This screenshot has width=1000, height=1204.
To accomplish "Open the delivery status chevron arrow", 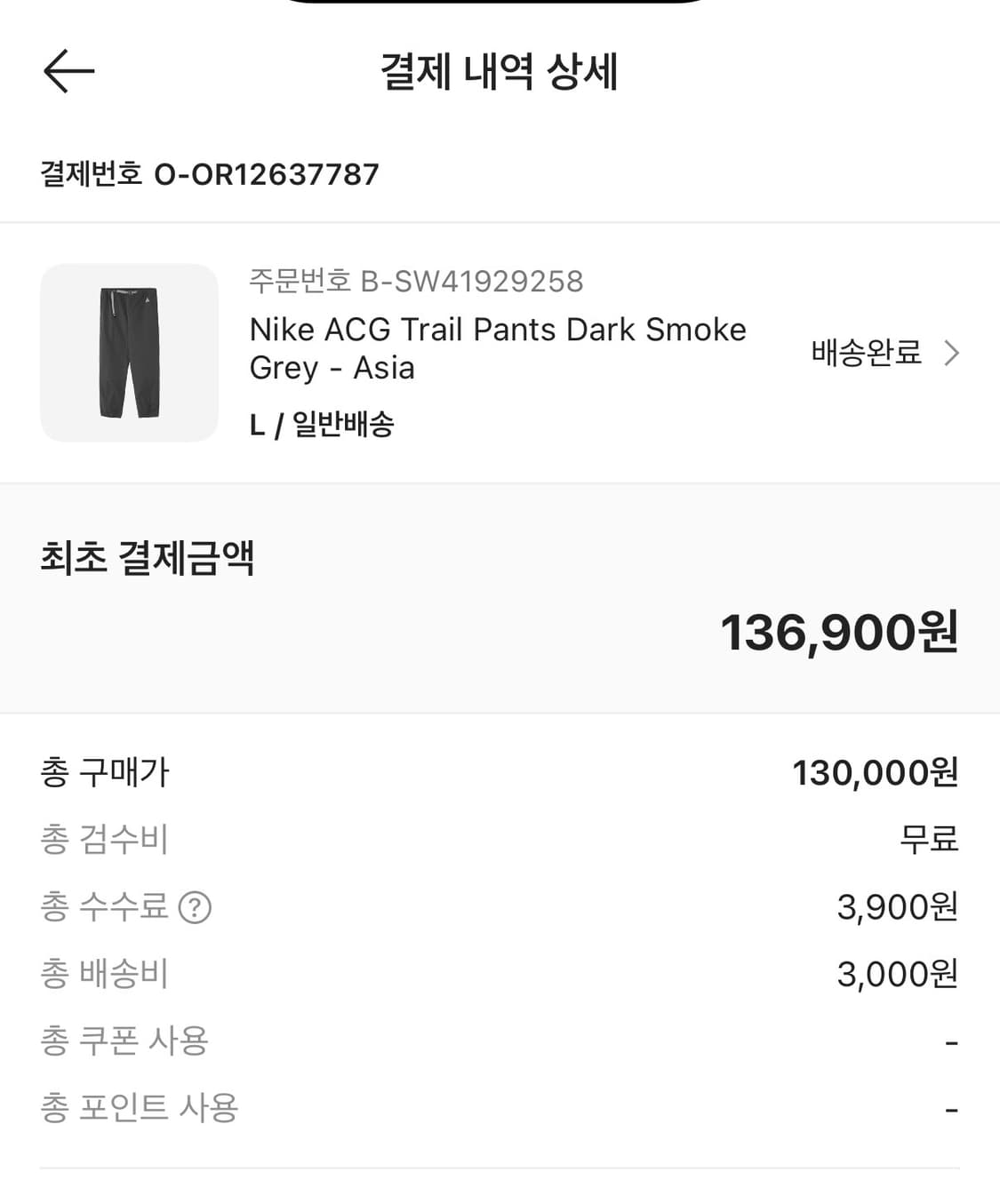I will (951, 354).
